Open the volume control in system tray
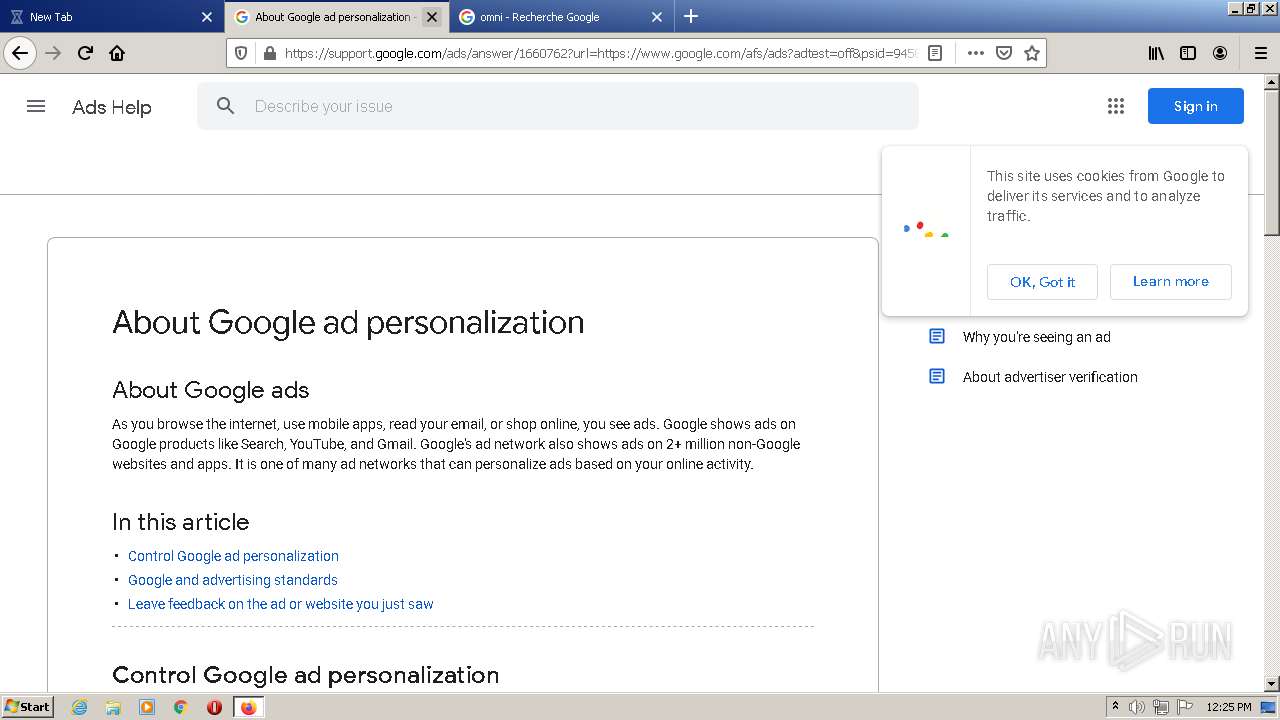1280x720 pixels. tap(1137, 707)
